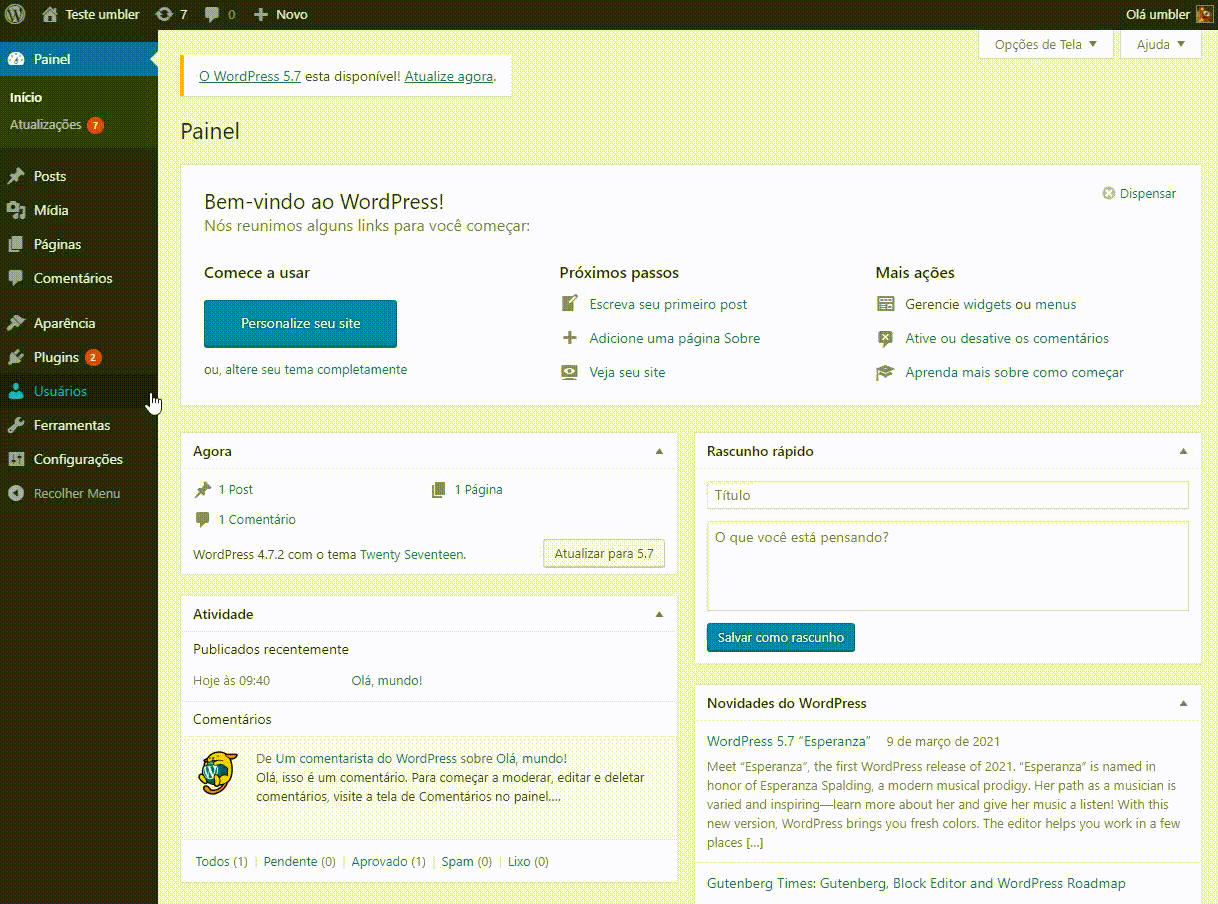This screenshot has width=1218, height=904.
Task: Click the WordPress commenter avatar image
Action: pyautogui.click(x=217, y=772)
